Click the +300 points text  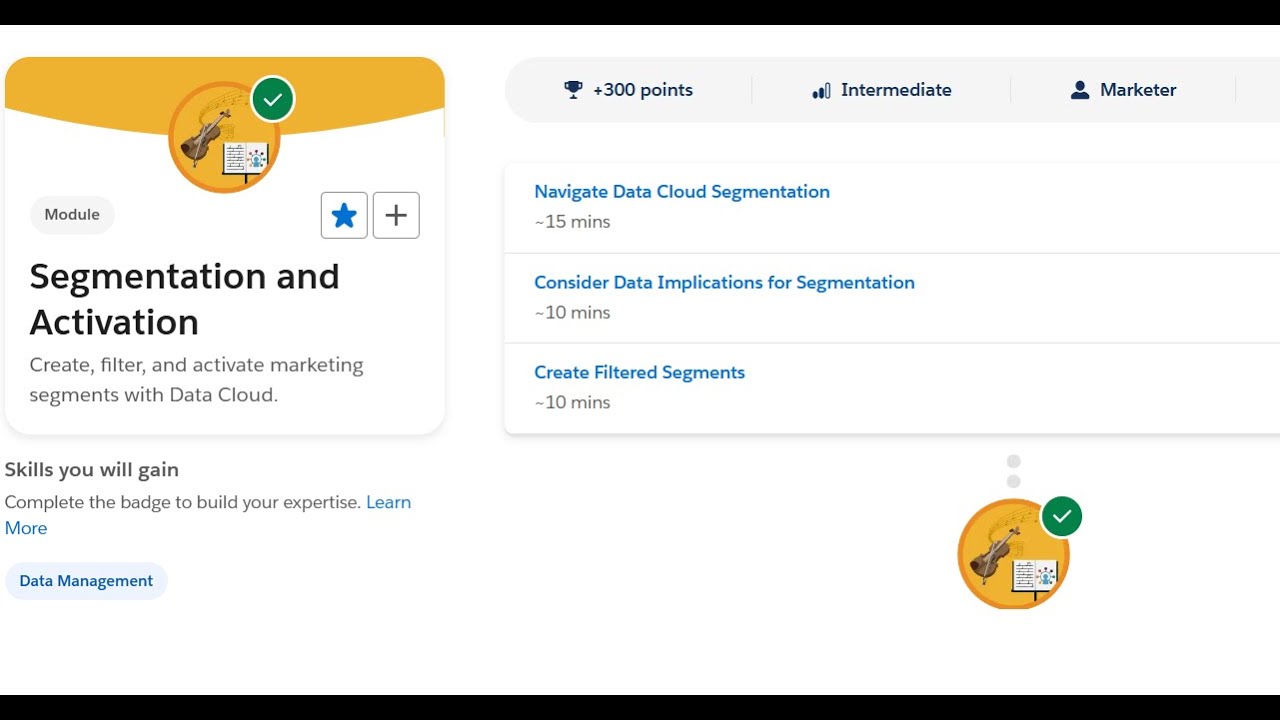pyautogui.click(x=643, y=90)
